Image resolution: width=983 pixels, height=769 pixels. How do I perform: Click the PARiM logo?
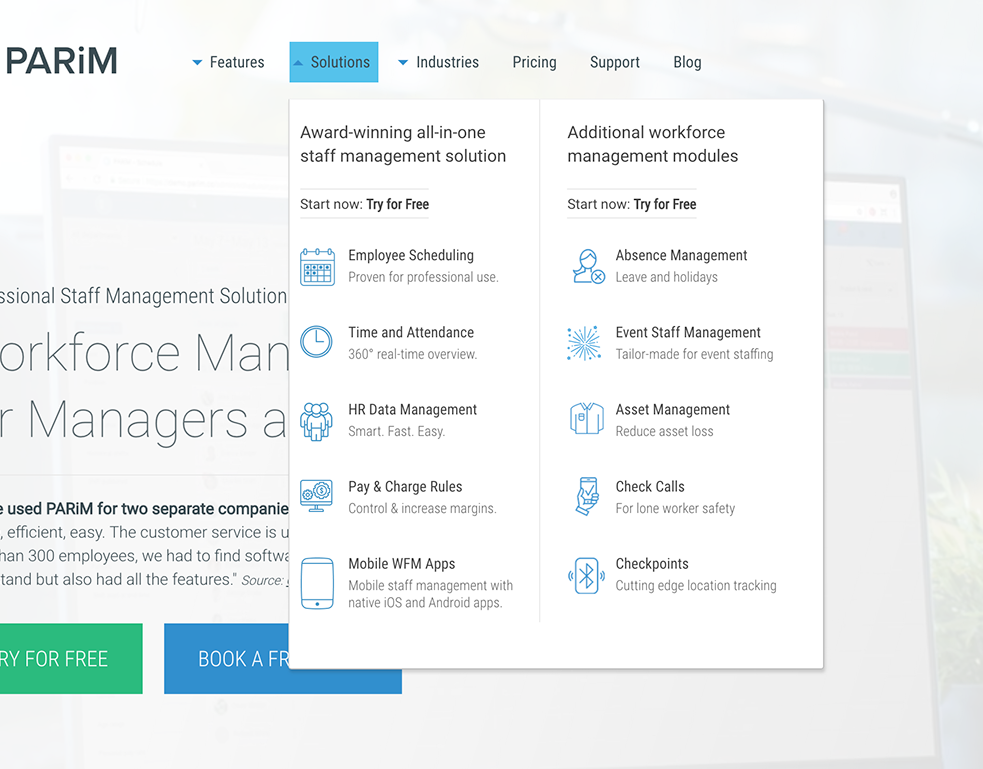61,61
